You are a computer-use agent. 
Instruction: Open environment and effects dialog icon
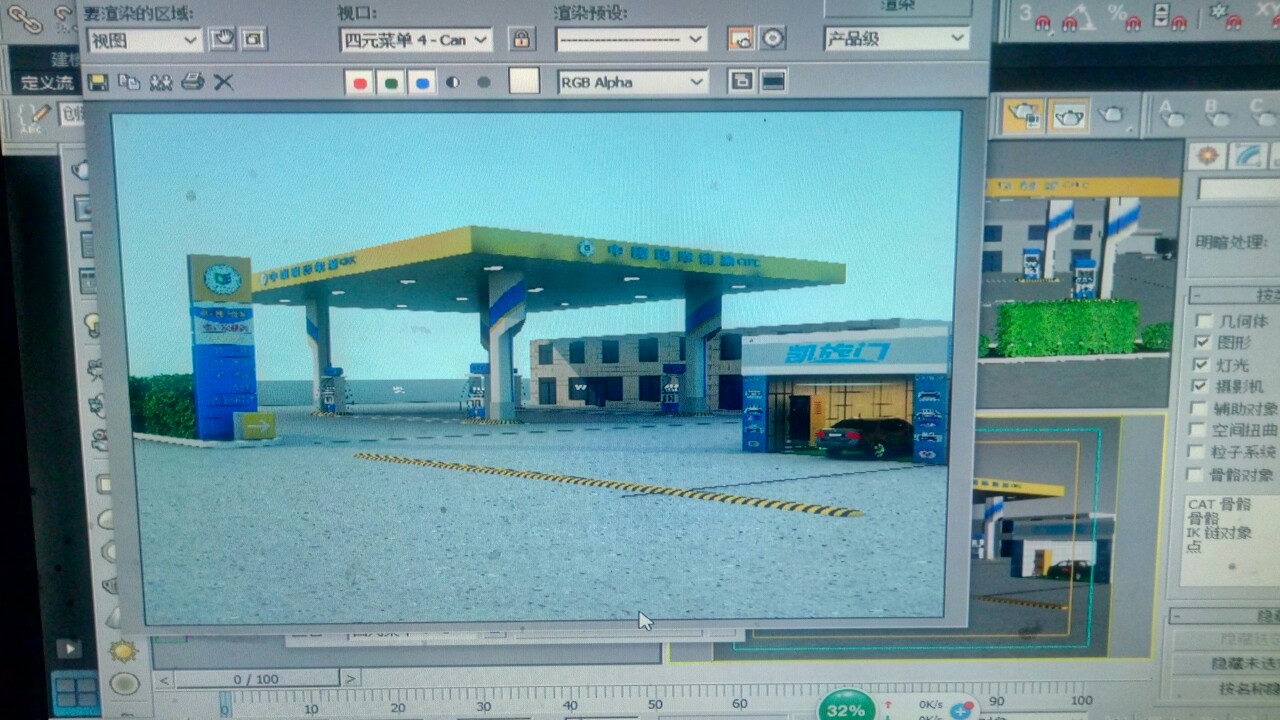(772, 39)
